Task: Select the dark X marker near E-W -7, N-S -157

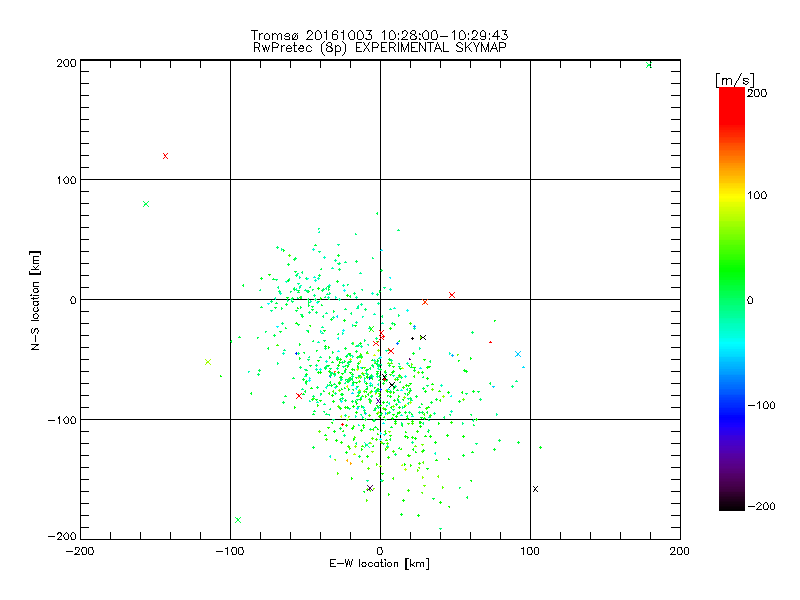Action: [370, 488]
